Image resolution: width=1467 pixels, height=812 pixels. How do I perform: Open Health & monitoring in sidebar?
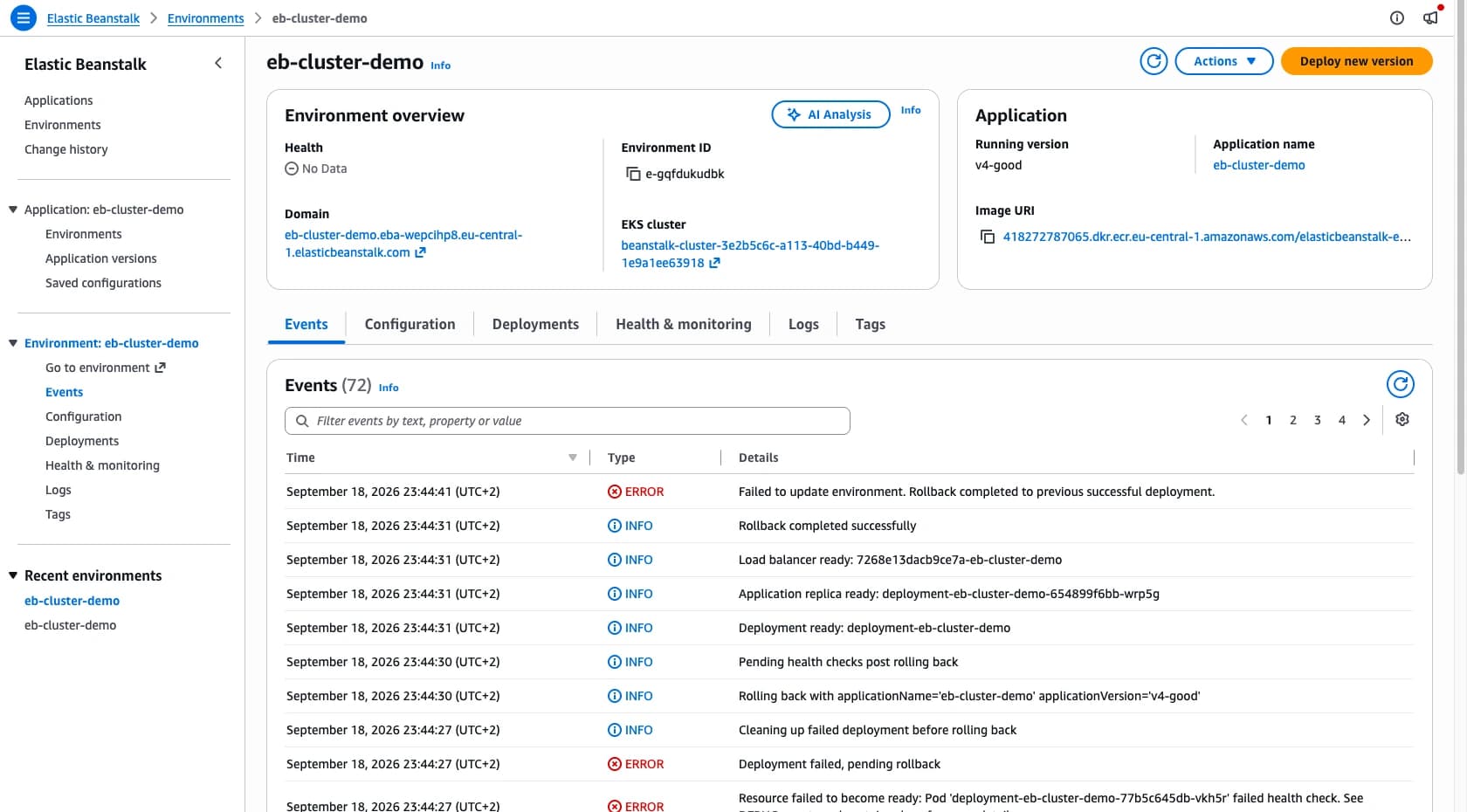(x=102, y=465)
